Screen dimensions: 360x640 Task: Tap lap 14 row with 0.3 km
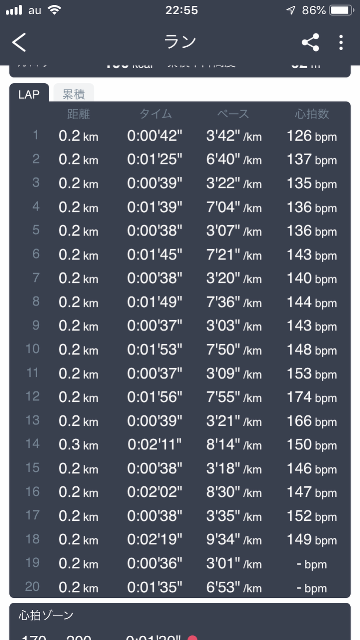[x=180, y=444]
